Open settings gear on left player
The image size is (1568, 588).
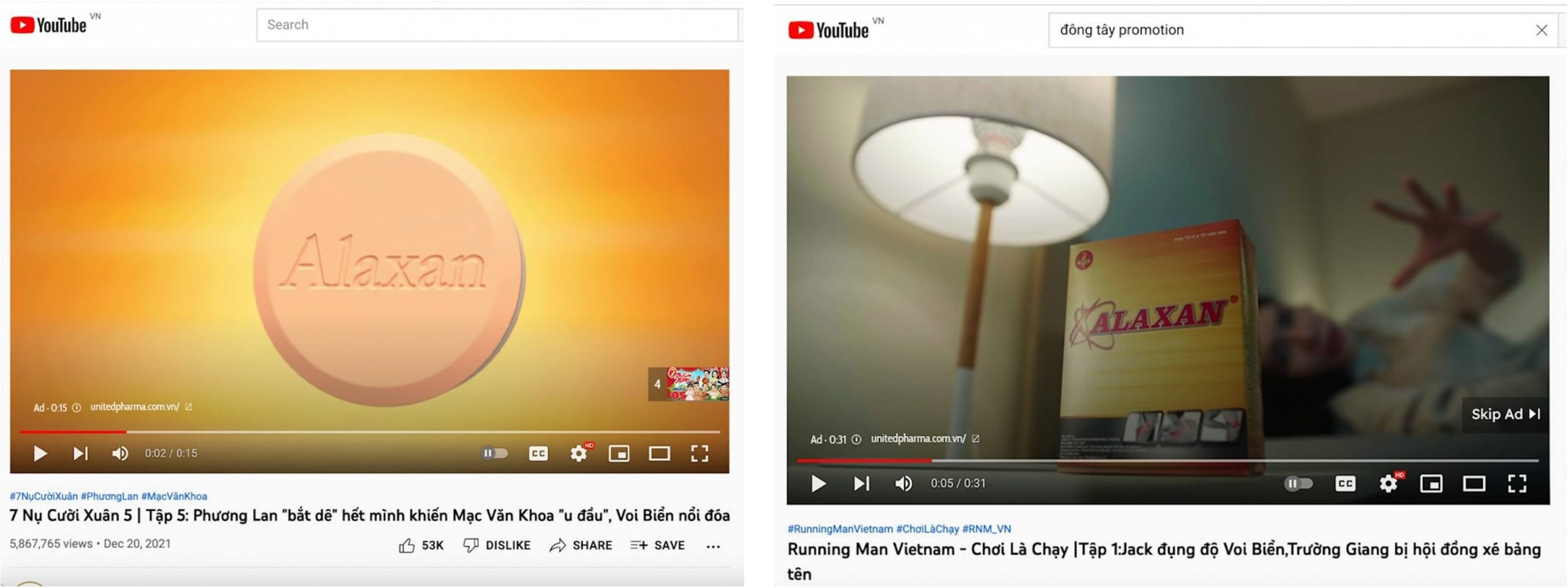pos(579,453)
